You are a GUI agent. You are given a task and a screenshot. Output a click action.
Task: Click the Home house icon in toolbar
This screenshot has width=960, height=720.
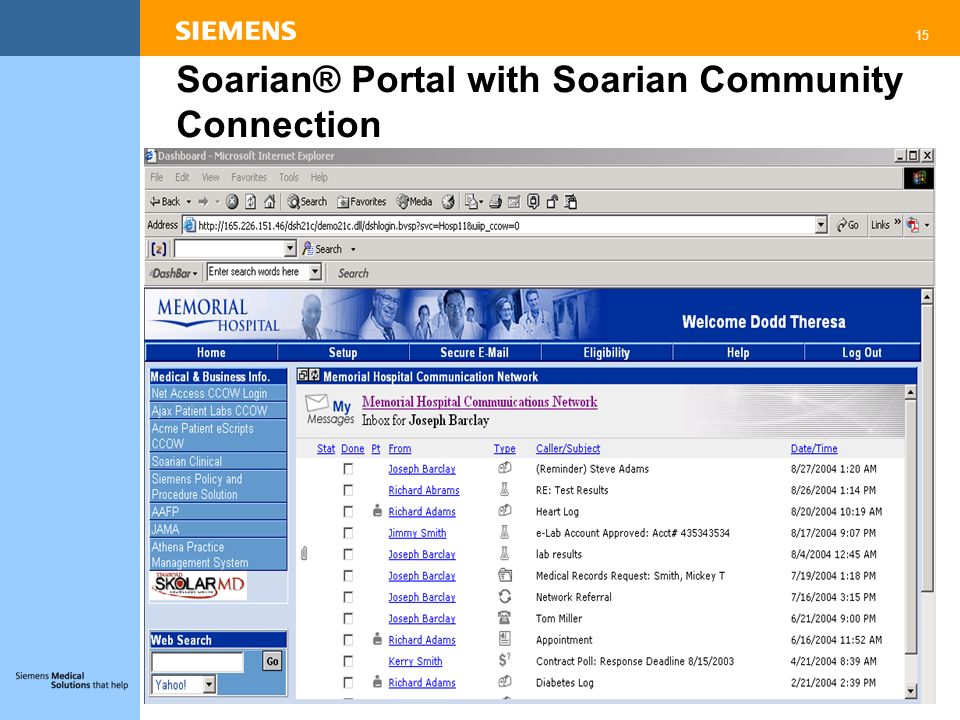click(269, 201)
